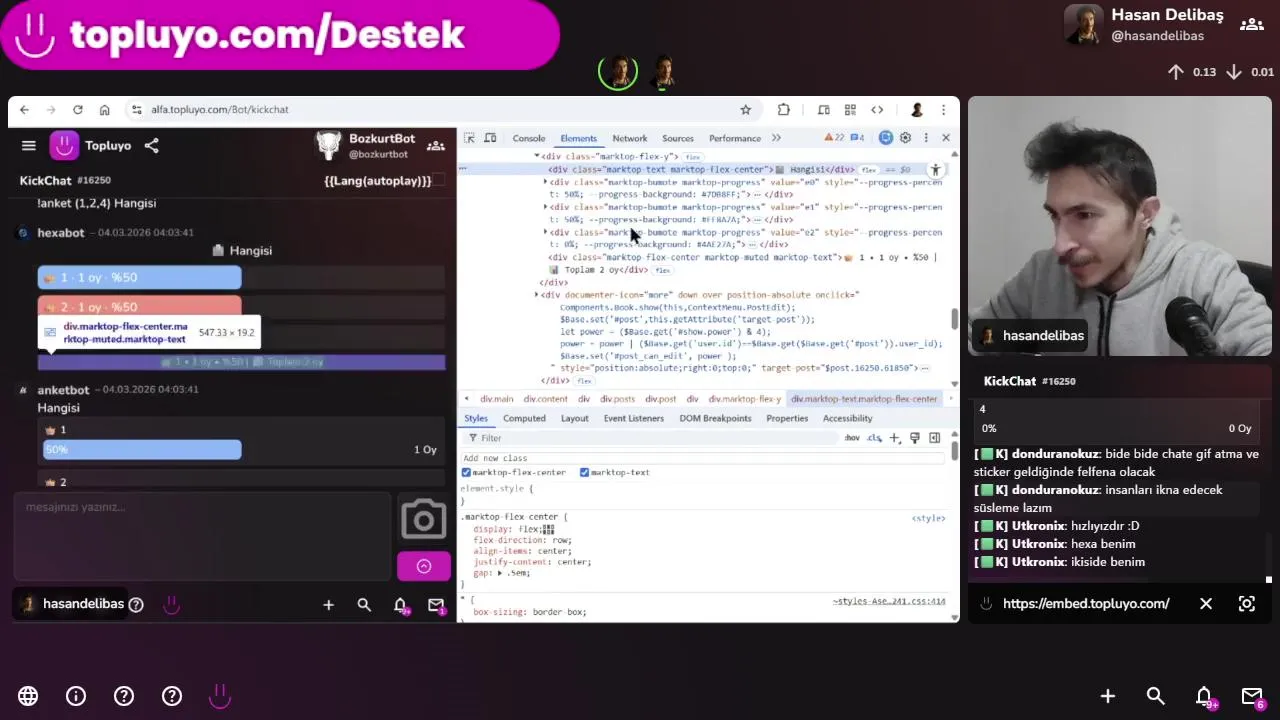Click the accessibility figure icon in Elements

[935, 170]
